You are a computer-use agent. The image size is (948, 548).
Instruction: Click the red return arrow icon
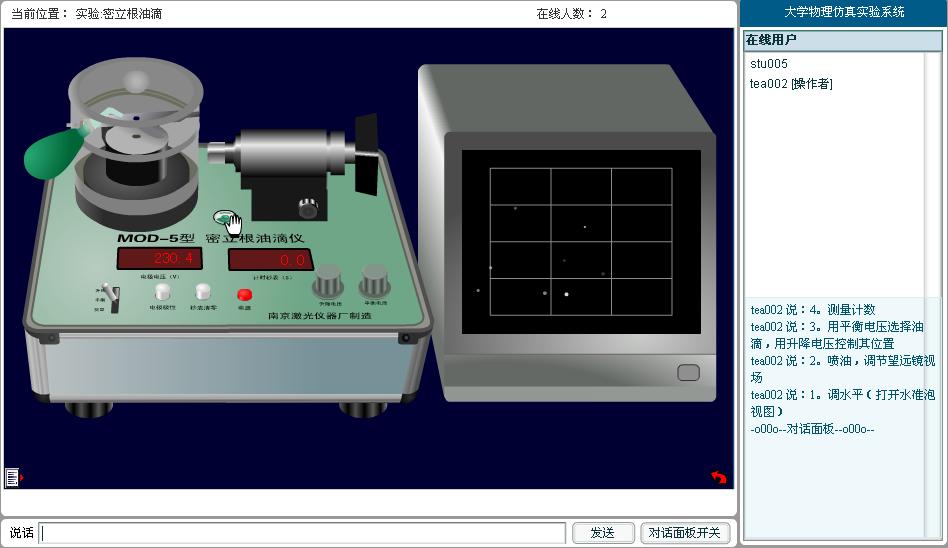718,477
